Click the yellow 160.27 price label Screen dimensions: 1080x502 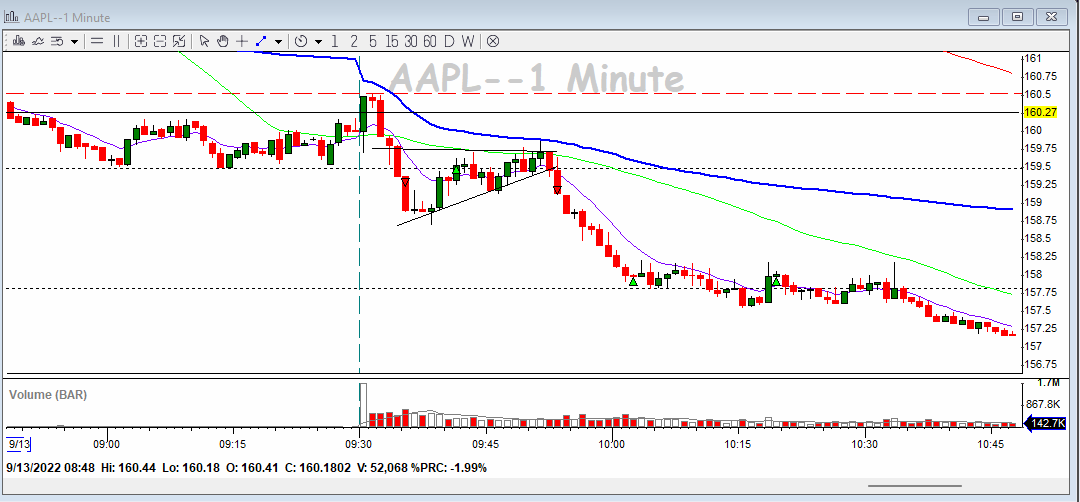tap(1041, 112)
